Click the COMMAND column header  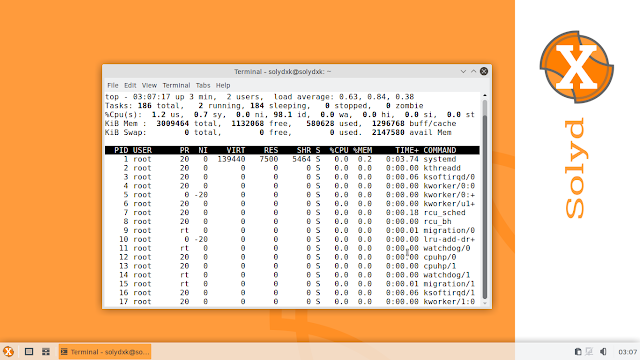(x=440, y=150)
